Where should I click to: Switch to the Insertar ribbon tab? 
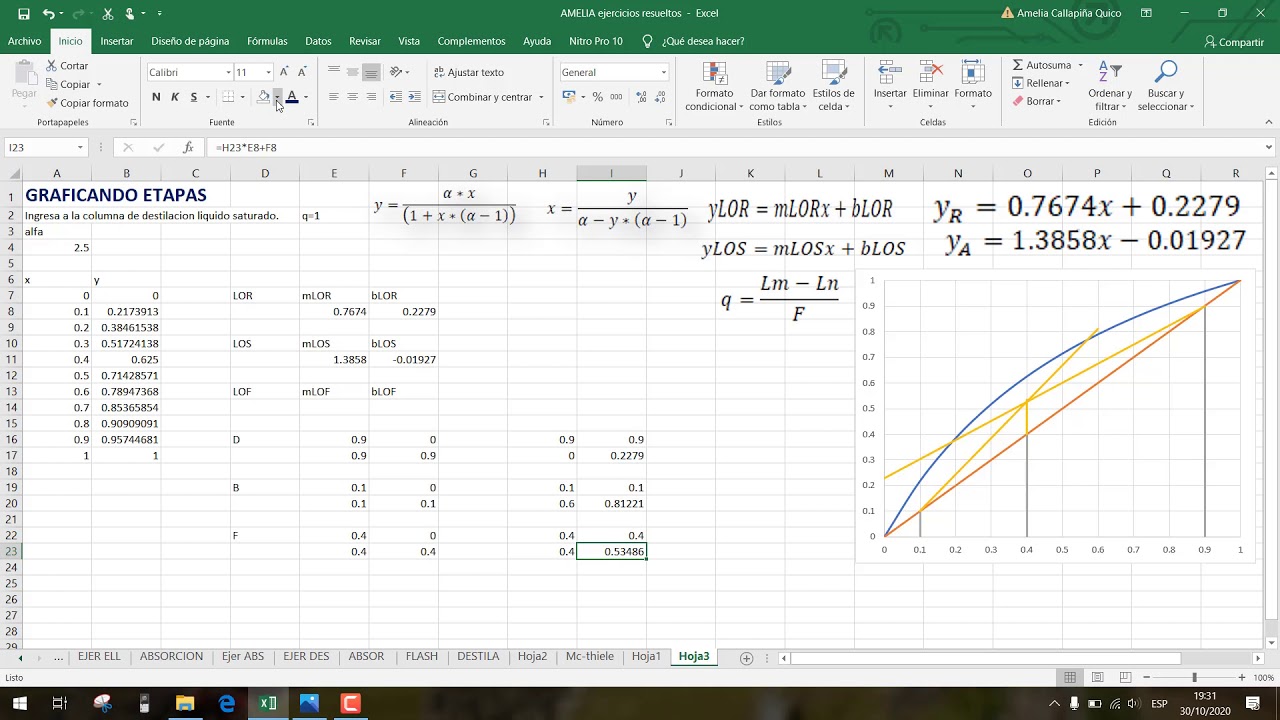117,41
